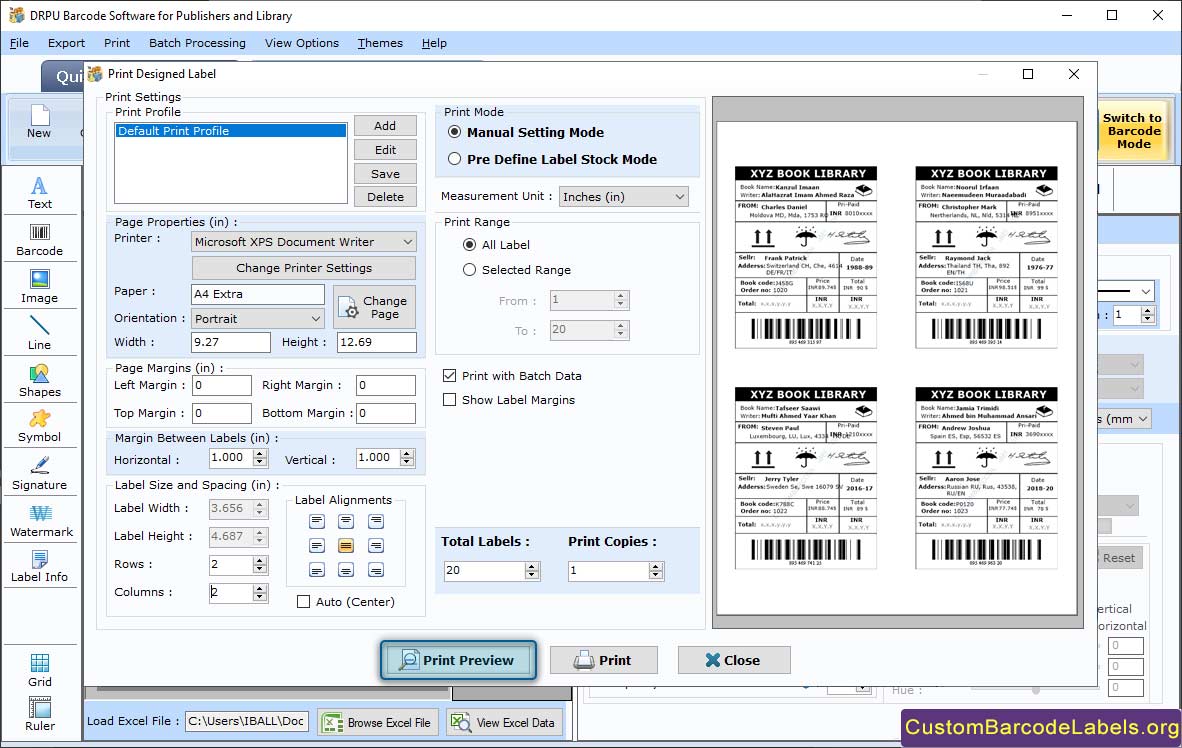Viewport: 1182px width, 748px height.
Task: Select highlighted center alignment icon
Action: [x=346, y=545]
